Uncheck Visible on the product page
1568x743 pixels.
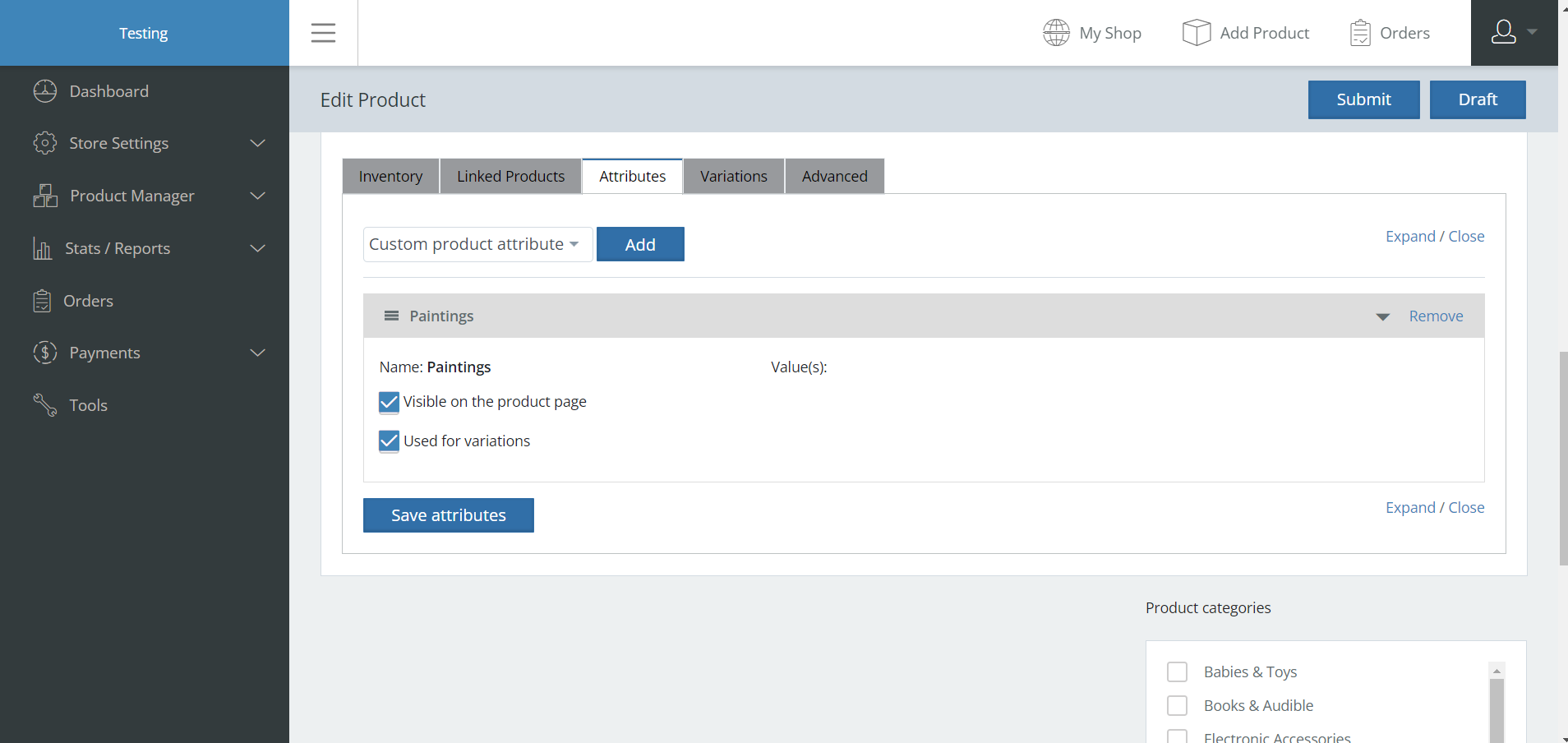click(389, 402)
